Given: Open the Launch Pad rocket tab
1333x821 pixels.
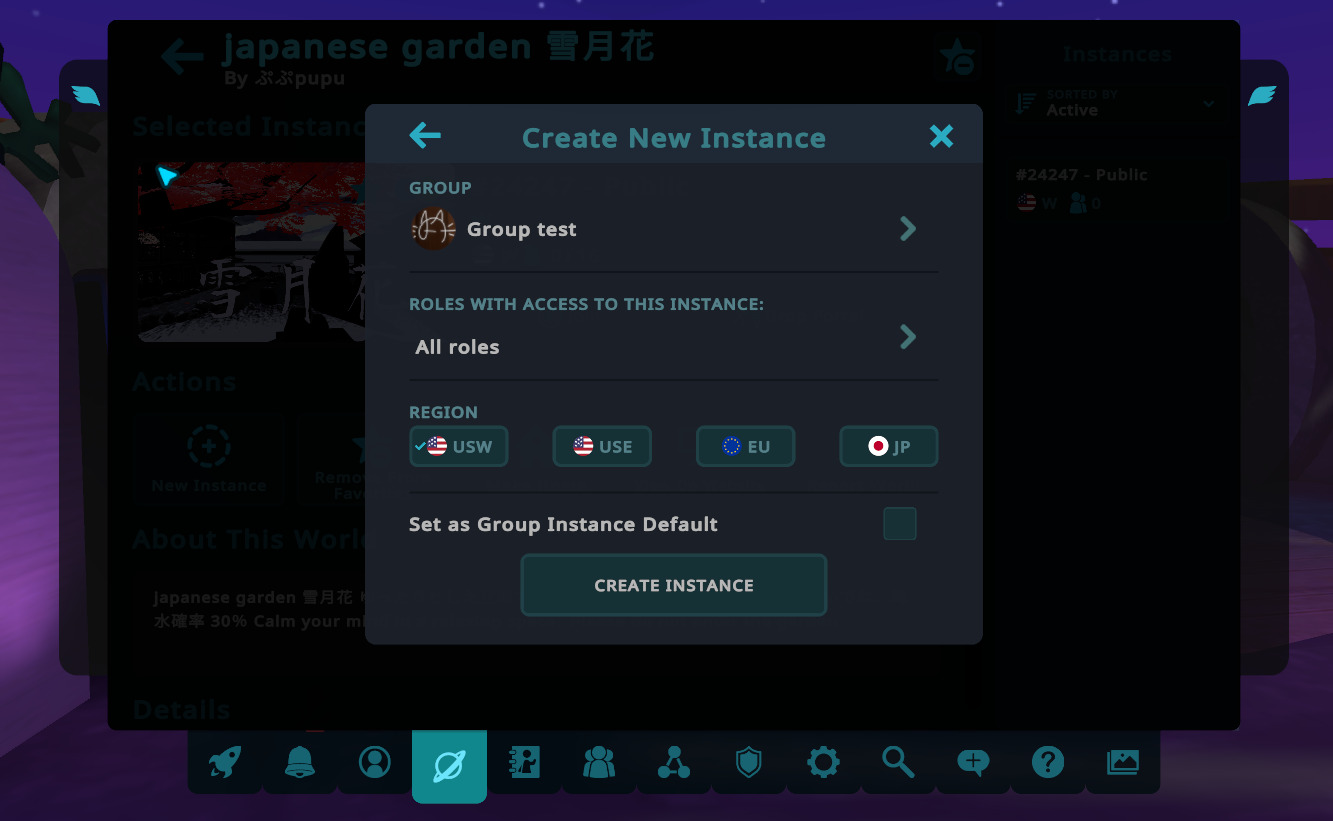Looking at the screenshot, I should tap(225, 764).
